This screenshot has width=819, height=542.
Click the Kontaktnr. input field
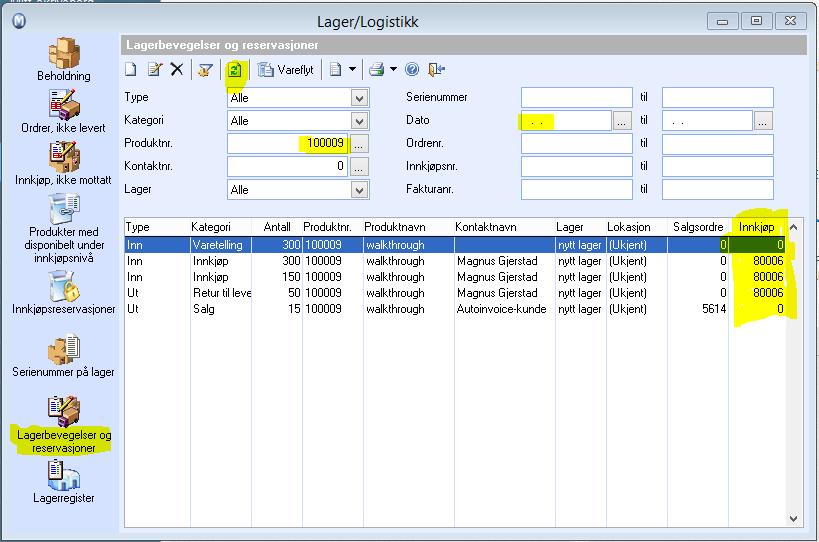click(x=287, y=167)
